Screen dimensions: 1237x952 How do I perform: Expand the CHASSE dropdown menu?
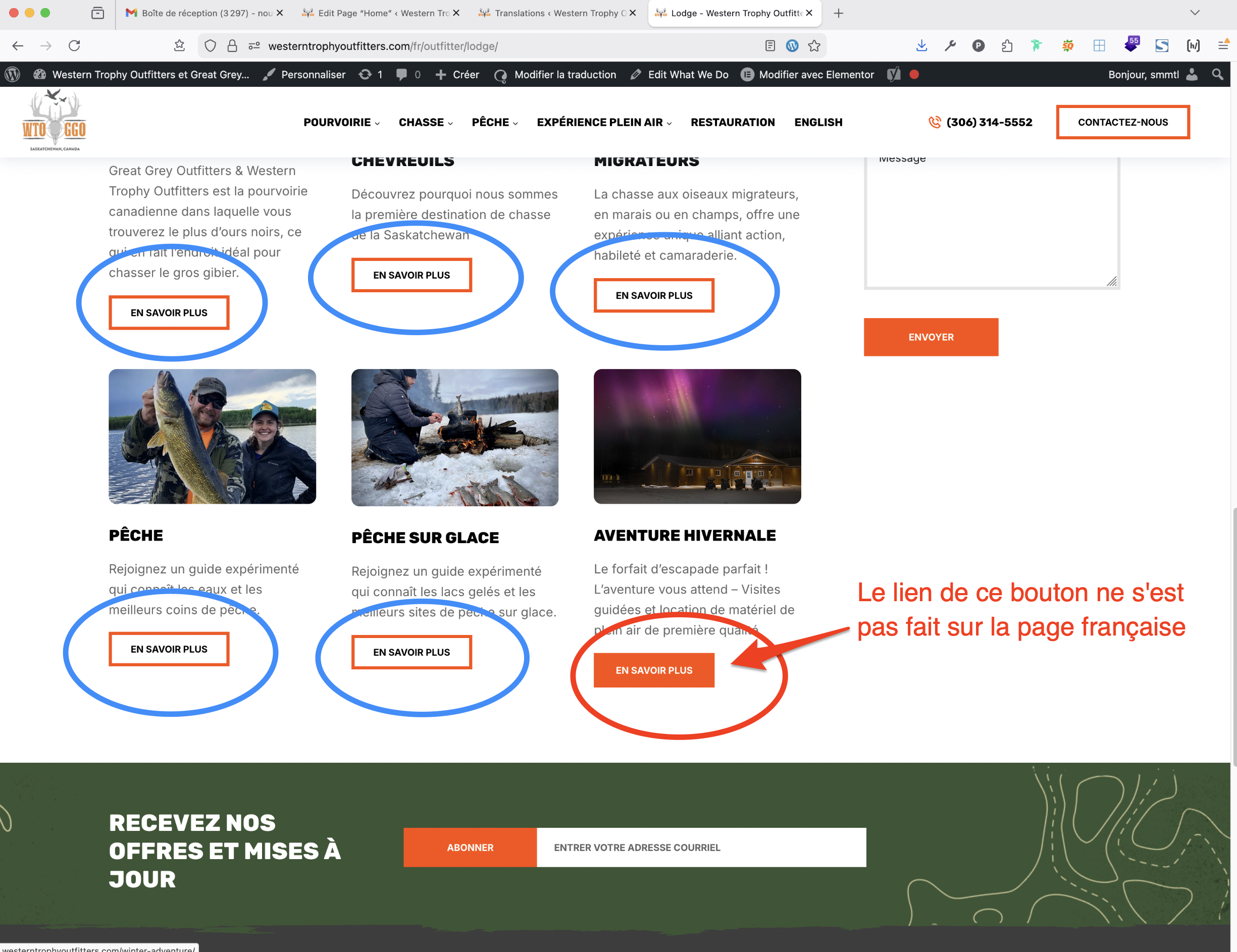pos(425,122)
